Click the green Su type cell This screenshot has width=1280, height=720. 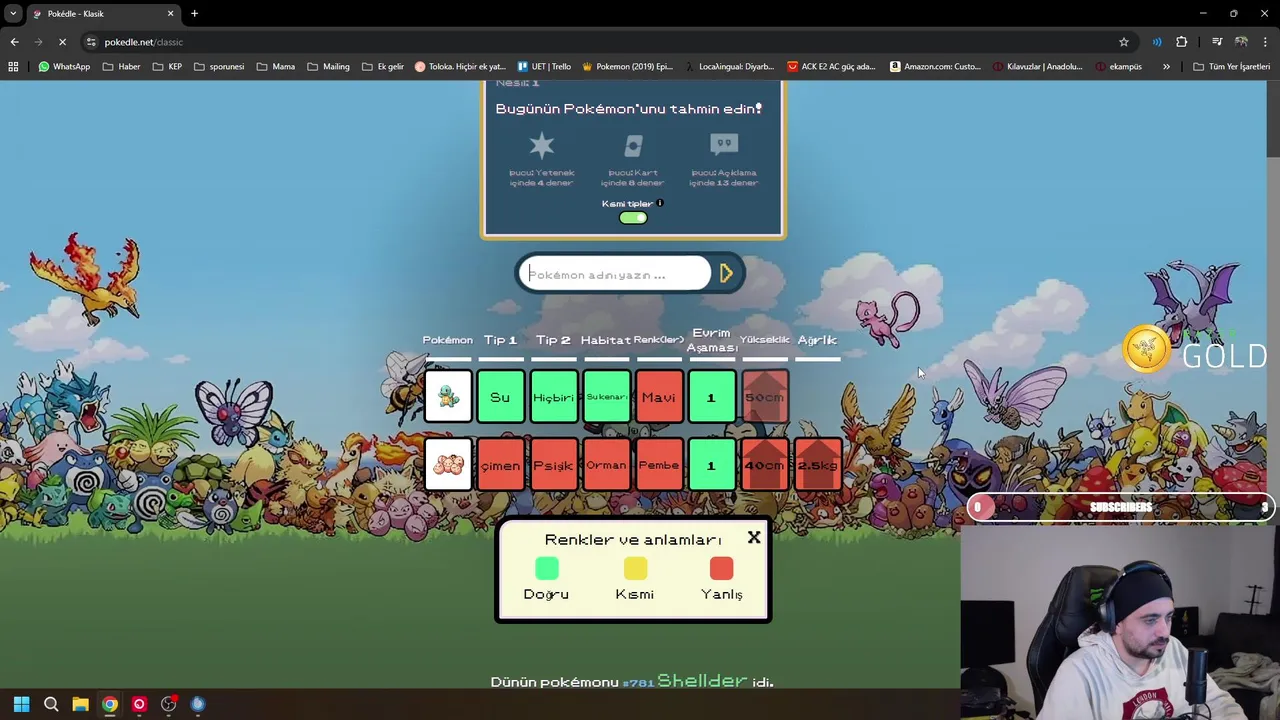pyautogui.click(x=500, y=397)
